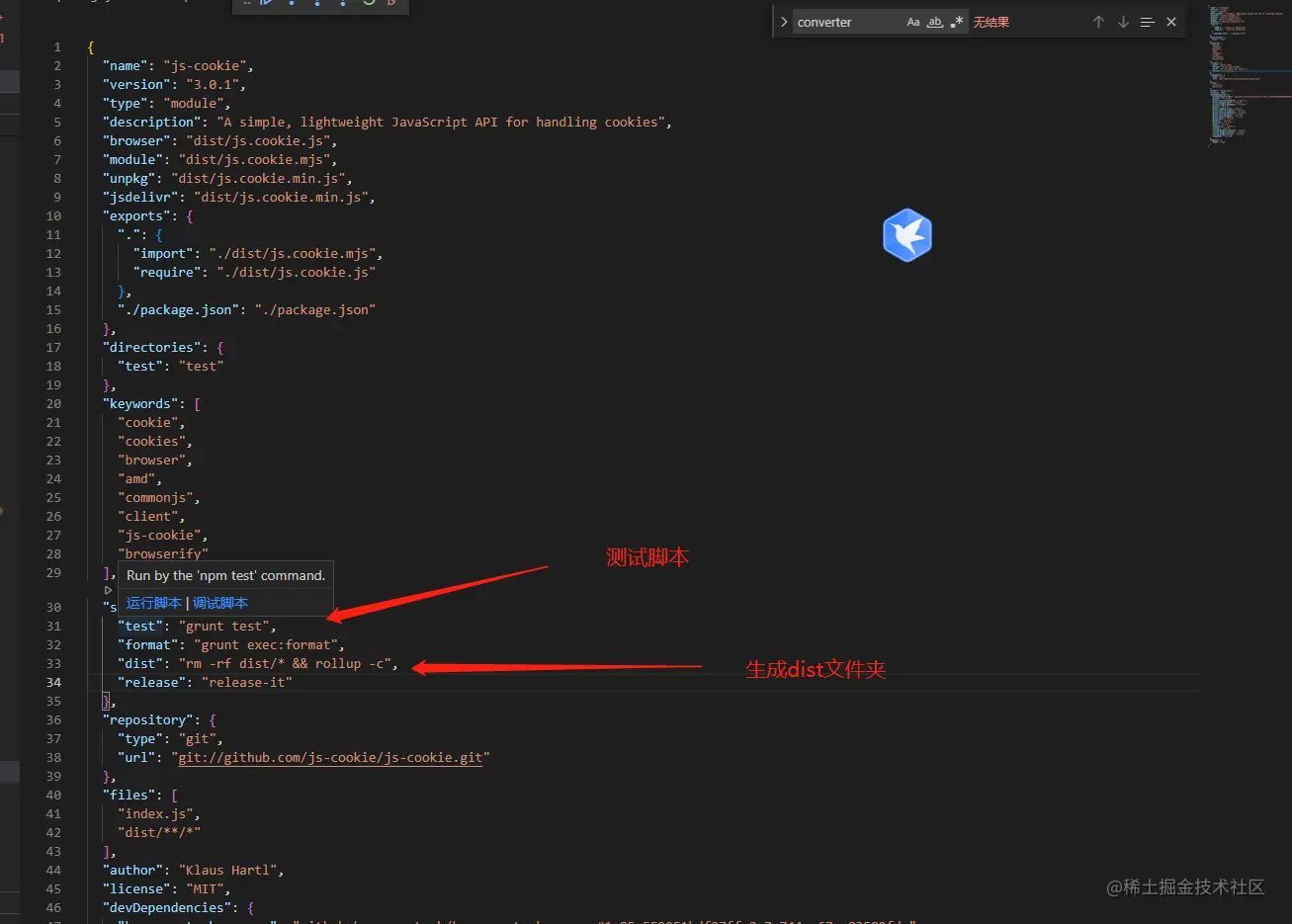Click the "keywords" key
This screenshot has width=1292, height=924.
[140, 404]
